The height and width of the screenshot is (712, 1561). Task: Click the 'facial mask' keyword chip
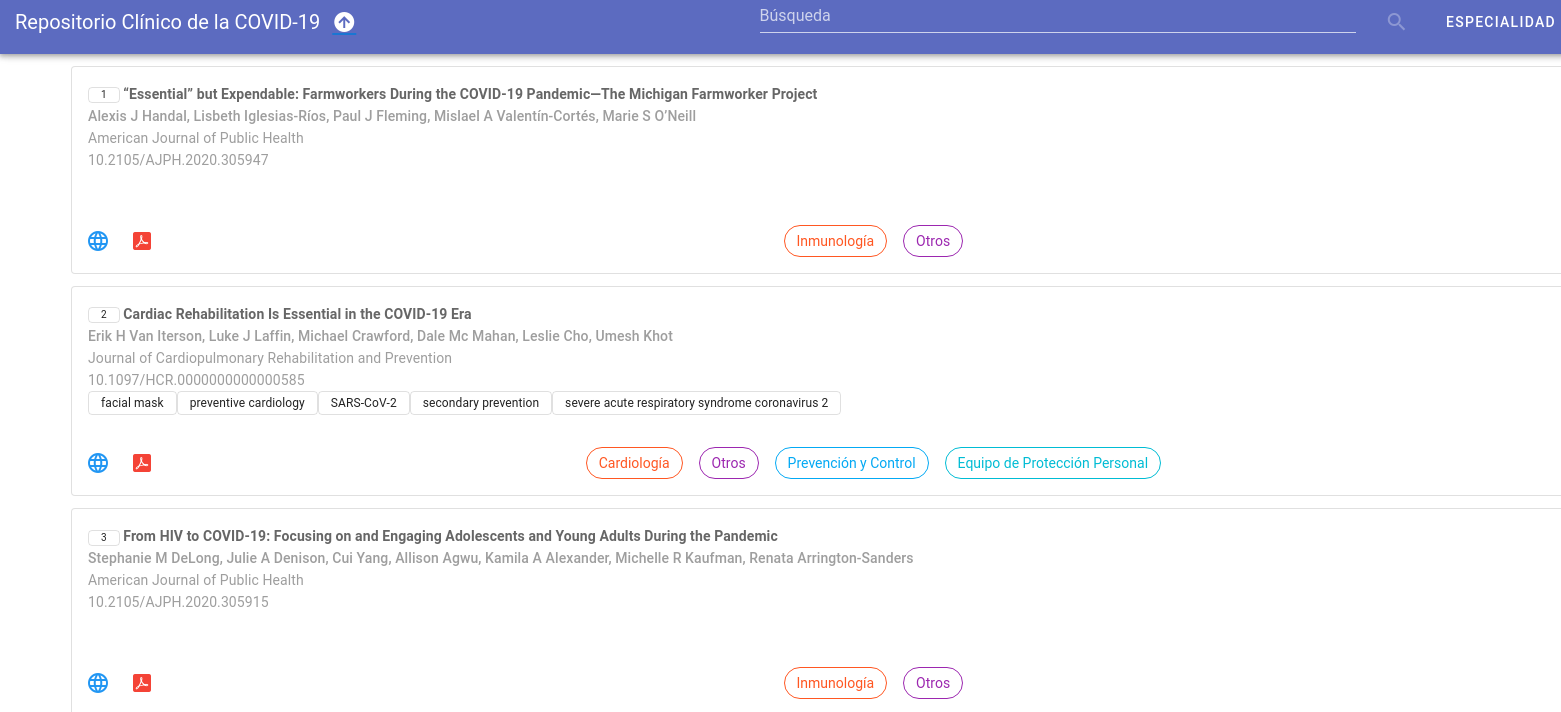tap(132, 403)
